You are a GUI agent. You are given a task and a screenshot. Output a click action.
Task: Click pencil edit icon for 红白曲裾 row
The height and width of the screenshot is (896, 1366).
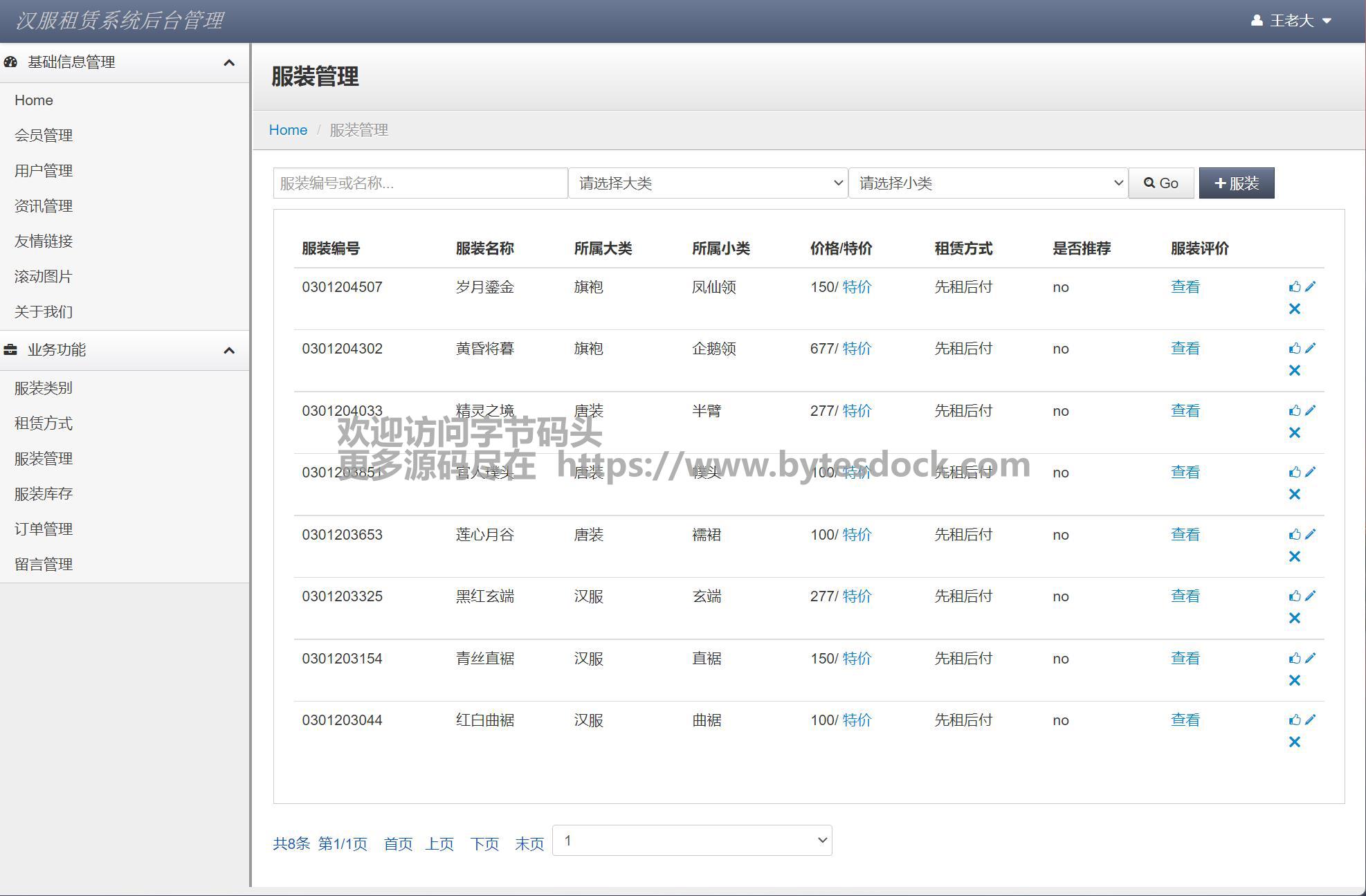click(x=1310, y=720)
